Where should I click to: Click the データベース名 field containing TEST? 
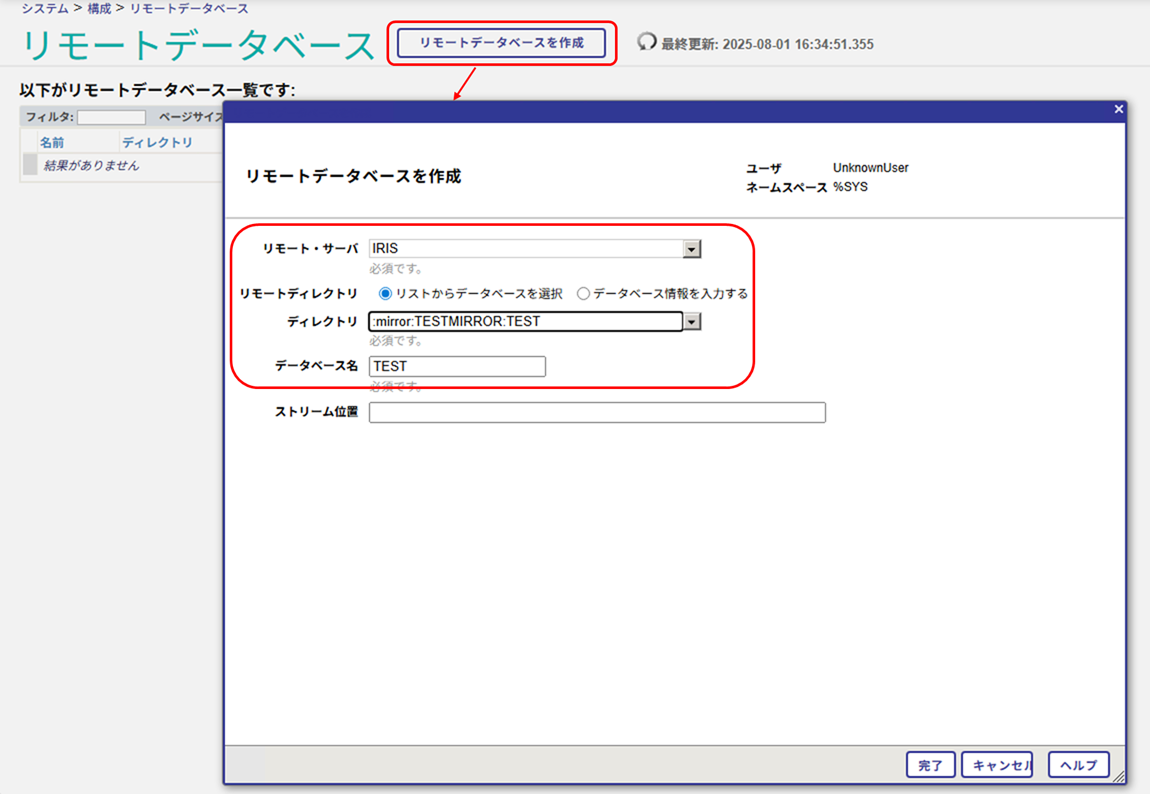point(457,367)
